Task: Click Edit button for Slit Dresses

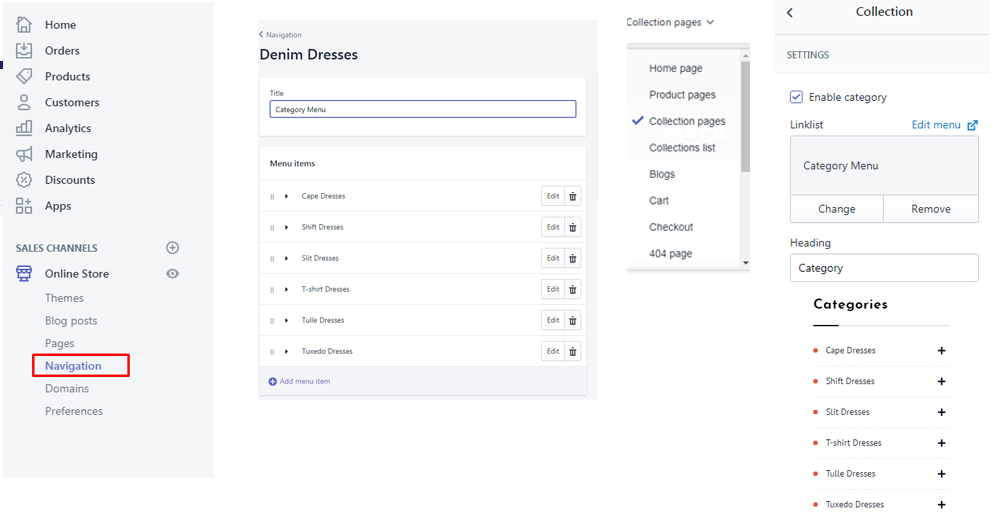Action: tap(552, 258)
